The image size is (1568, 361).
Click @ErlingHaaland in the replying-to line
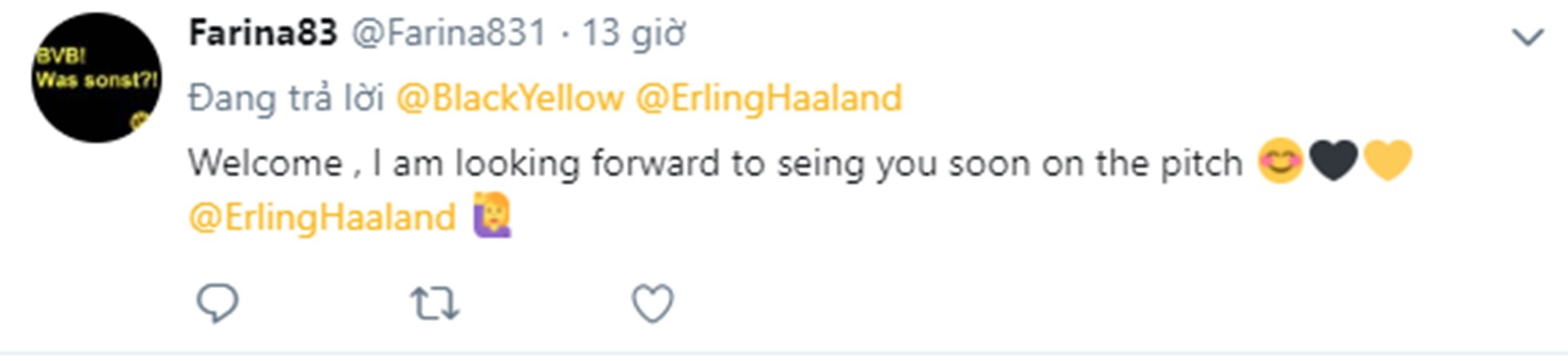[769, 99]
